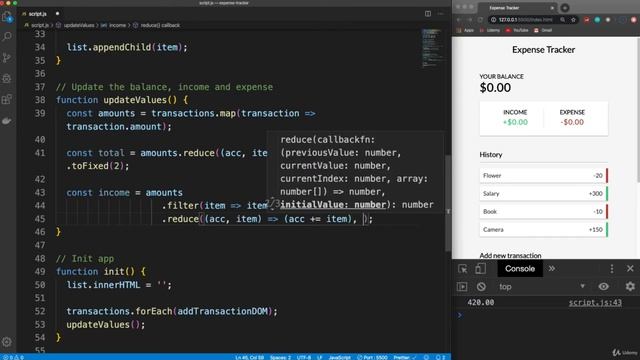The image size is (640, 360).
Task: Open the Source Control view
Action: tap(7, 58)
